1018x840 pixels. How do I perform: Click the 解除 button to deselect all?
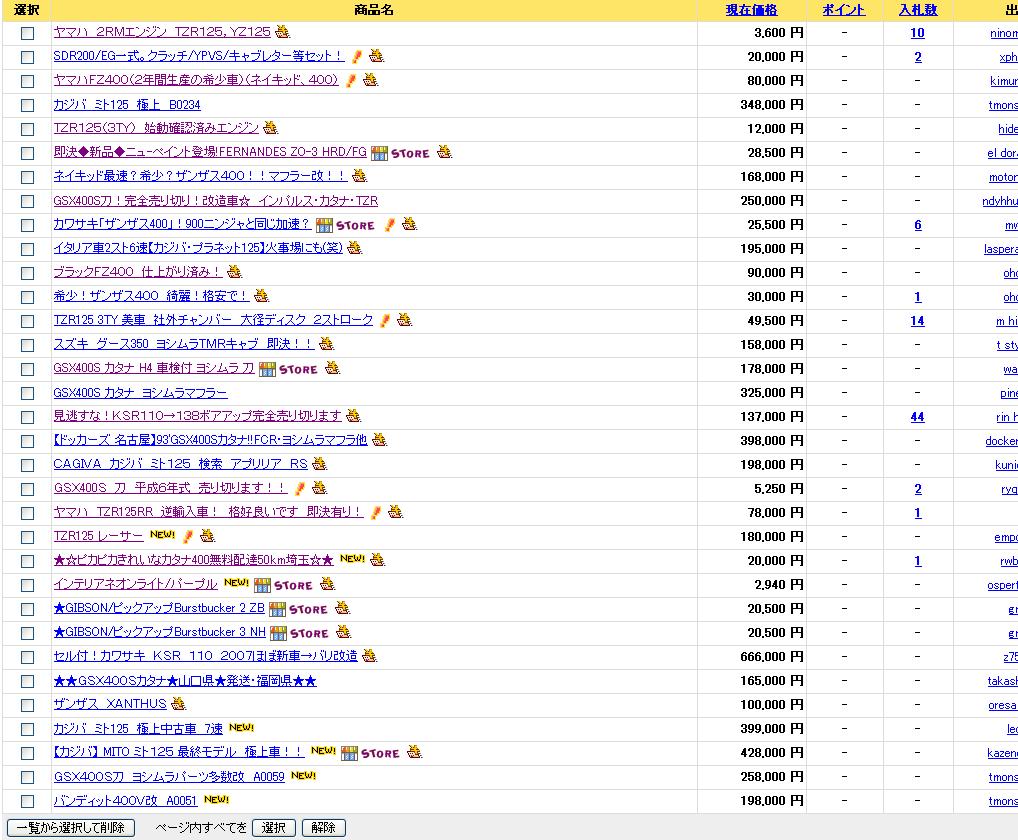(x=323, y=828)
